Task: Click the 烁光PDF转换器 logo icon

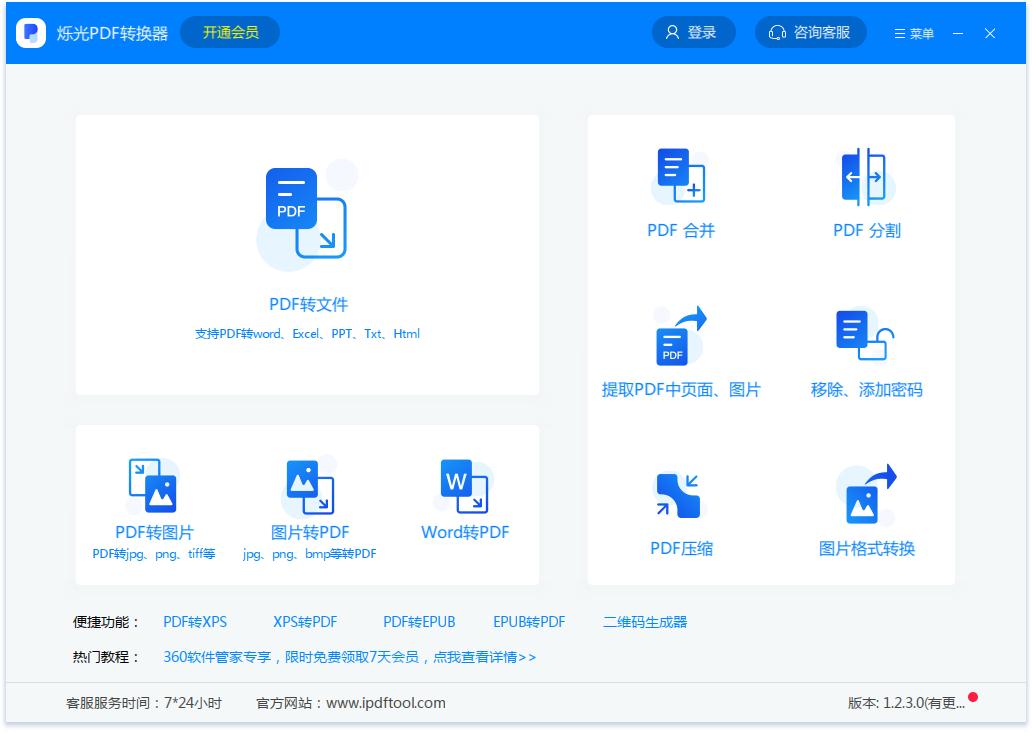Action: 31,32
